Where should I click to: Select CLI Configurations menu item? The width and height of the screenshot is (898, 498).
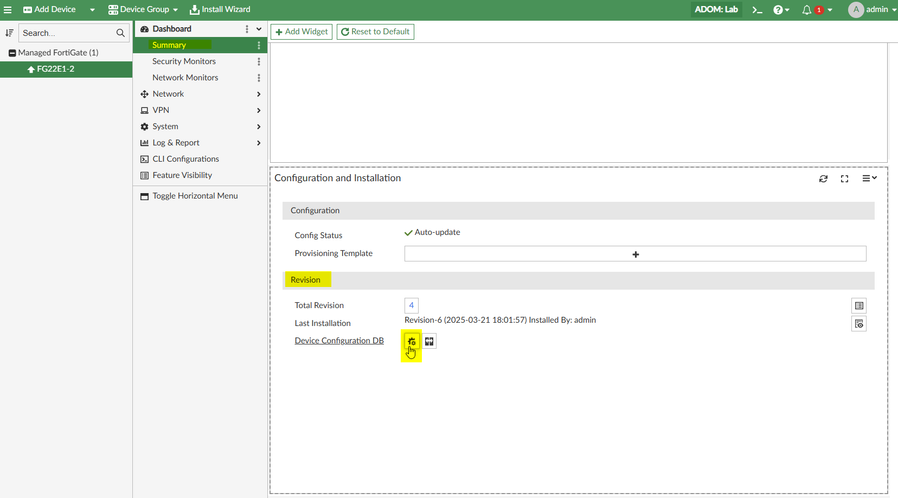click(x=185, y=159)
